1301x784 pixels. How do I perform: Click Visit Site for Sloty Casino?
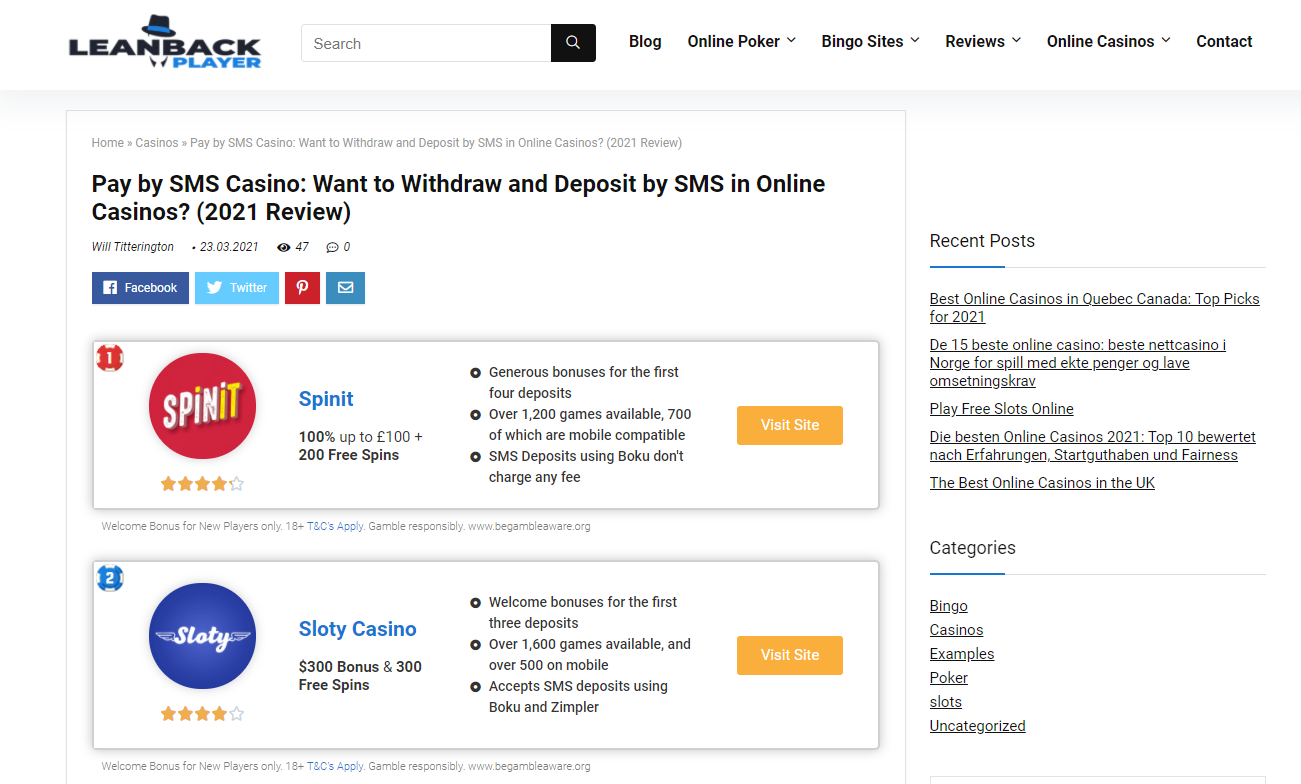790,655
